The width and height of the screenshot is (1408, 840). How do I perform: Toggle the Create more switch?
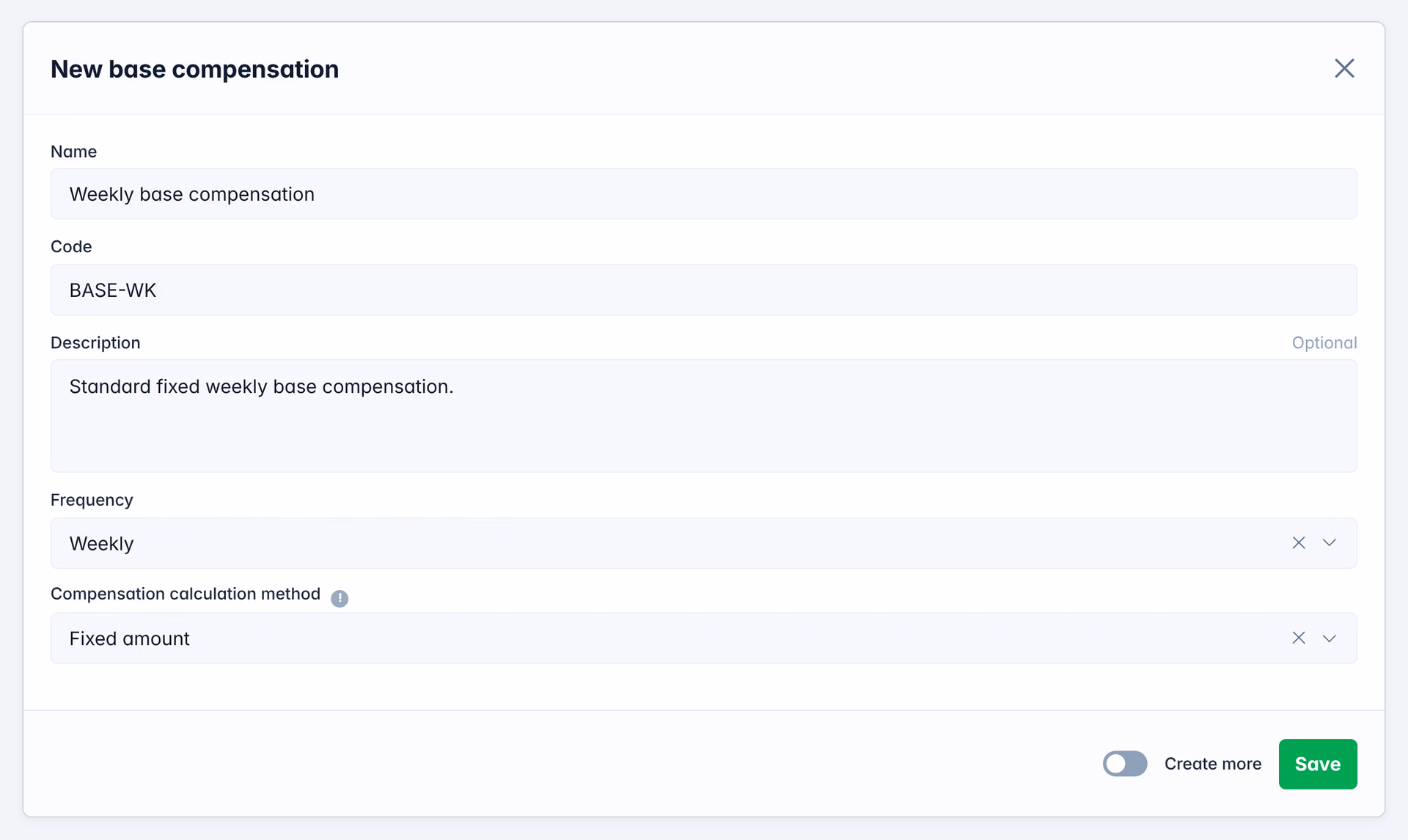1125,764
